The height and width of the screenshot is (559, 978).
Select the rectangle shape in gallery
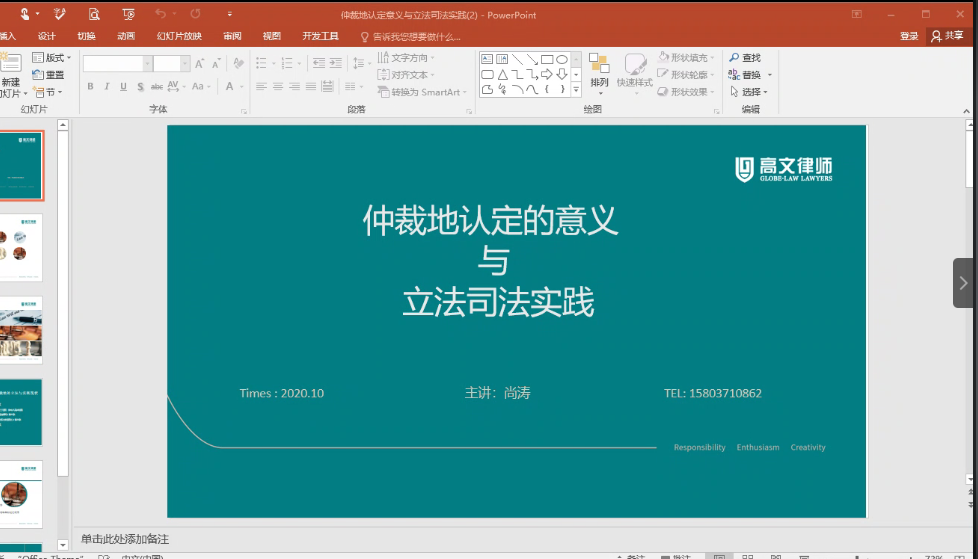pos(547,59)
